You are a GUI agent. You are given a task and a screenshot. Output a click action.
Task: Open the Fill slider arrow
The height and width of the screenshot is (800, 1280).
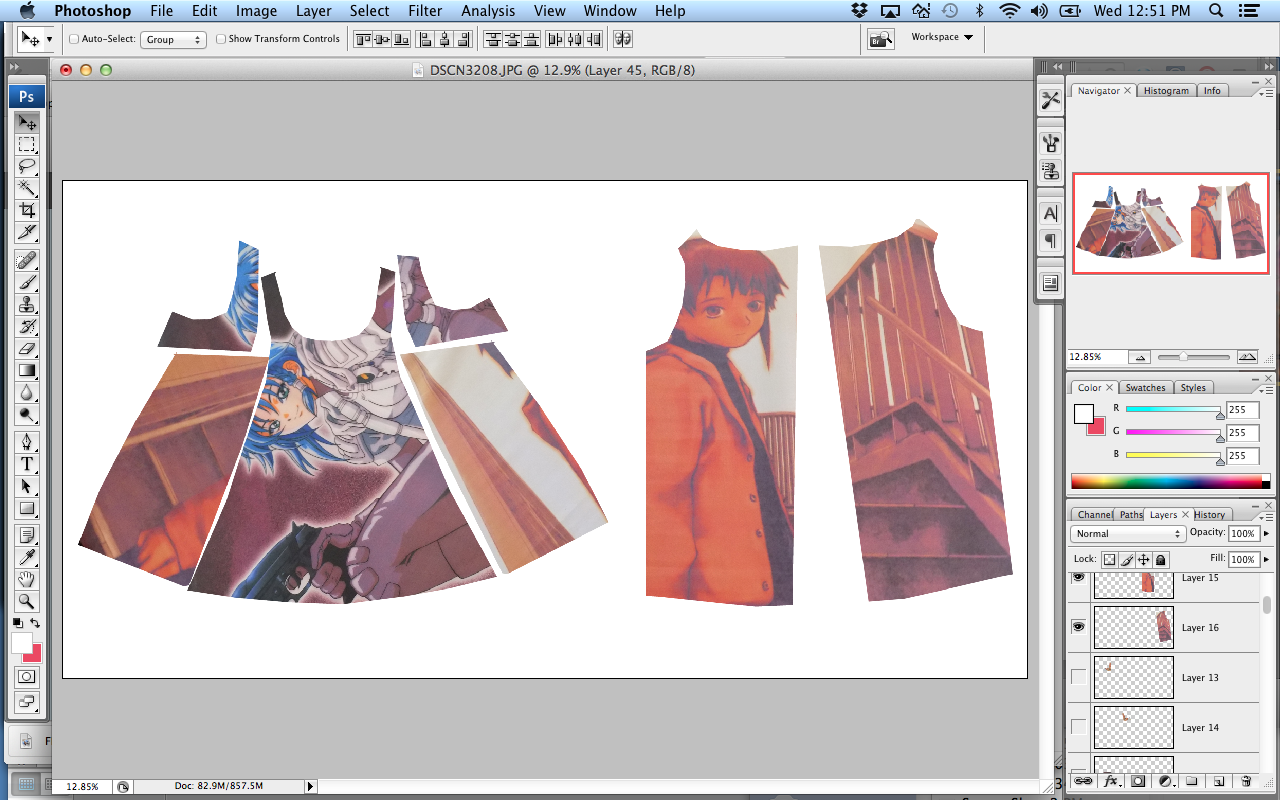[x=1266, y=560]
